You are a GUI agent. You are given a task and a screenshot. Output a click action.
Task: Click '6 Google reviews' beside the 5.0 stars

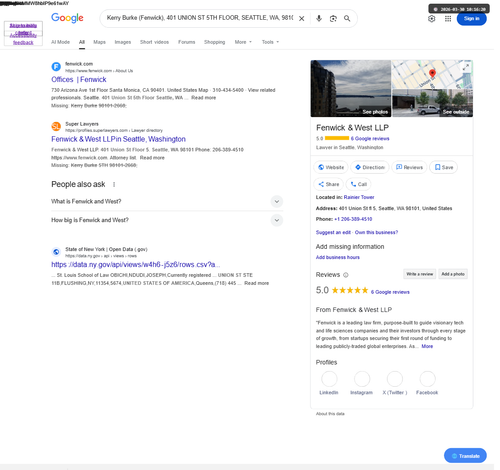pos(390,292)
